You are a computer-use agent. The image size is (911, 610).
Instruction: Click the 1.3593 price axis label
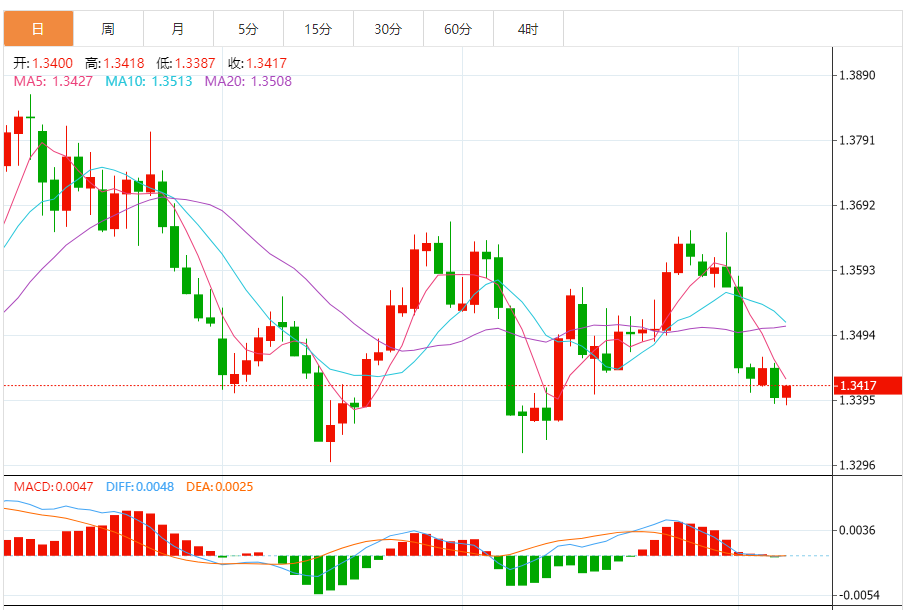click(x=858, y=271)
